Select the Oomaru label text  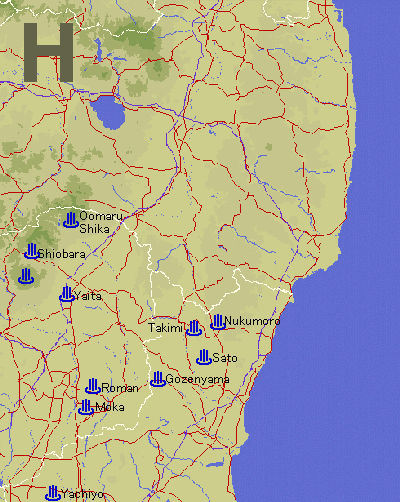pos(101,216)
